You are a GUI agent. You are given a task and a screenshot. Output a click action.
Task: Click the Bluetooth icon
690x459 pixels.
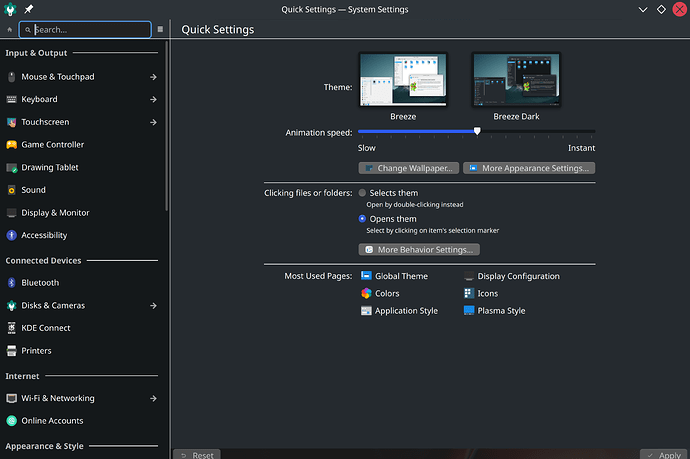(12, 283)
